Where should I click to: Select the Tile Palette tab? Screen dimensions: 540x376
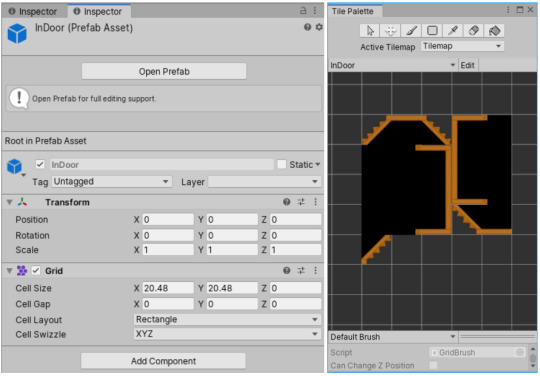click(x=355, y=11)
